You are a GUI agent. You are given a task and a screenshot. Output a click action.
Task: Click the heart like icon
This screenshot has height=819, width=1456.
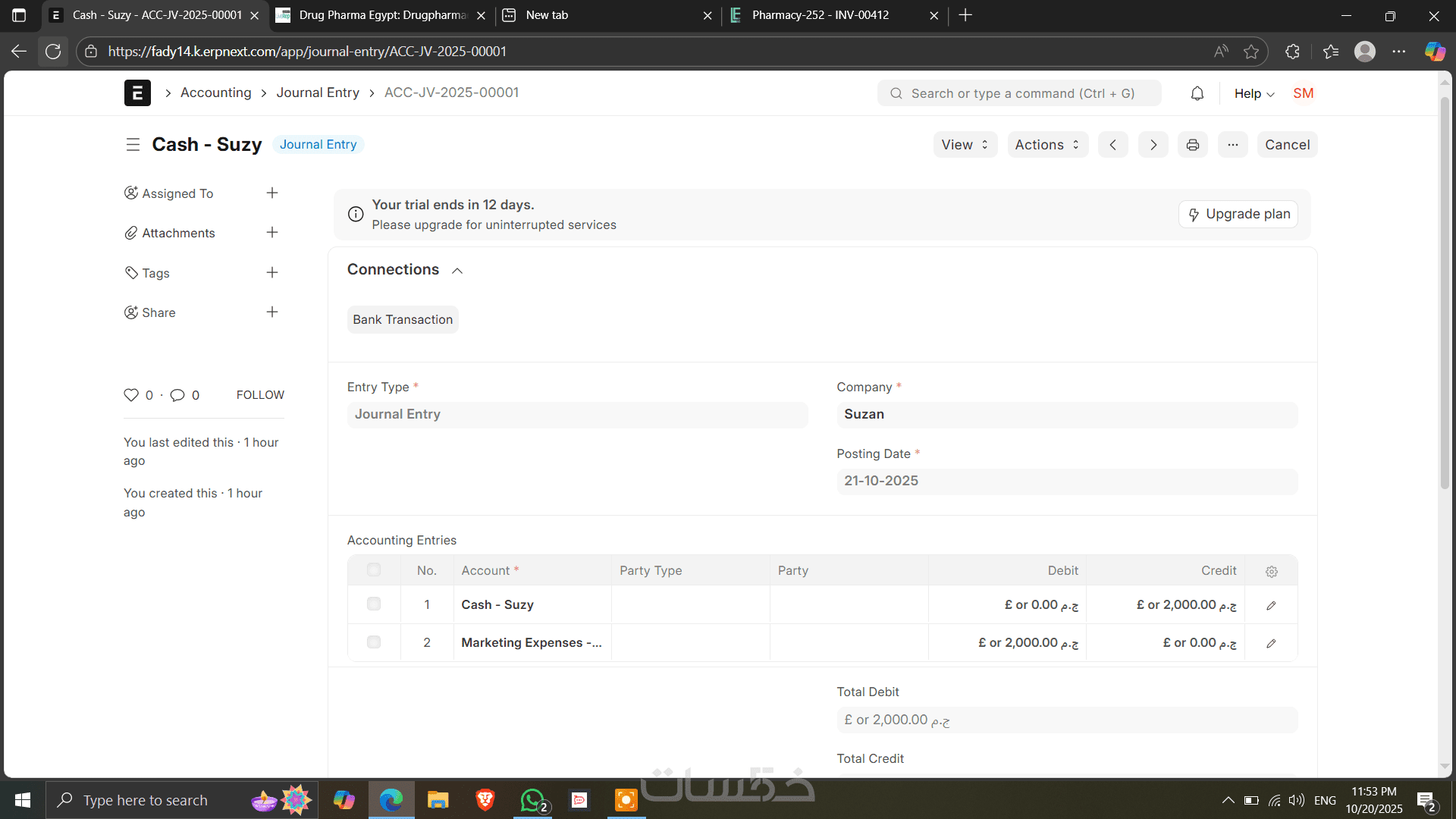(131, 395)
